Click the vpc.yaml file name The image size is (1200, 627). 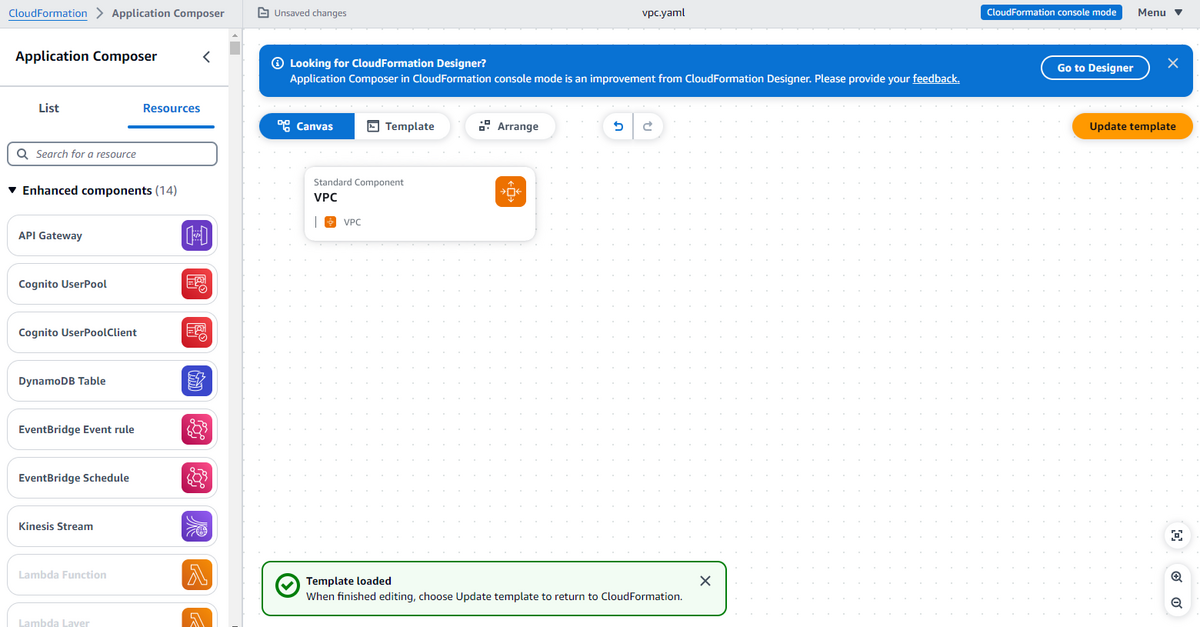click(x=664, y=13)
